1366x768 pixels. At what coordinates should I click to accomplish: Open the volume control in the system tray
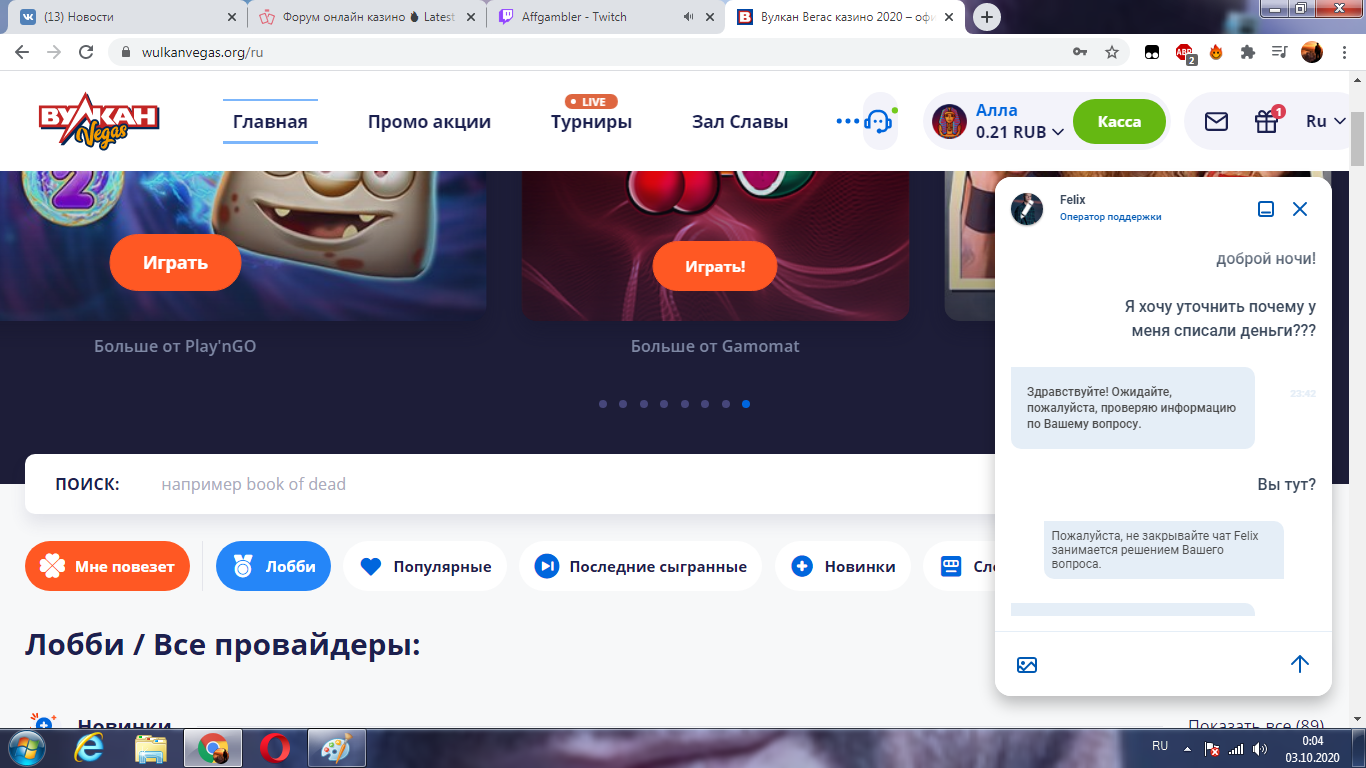point(1259,748)
